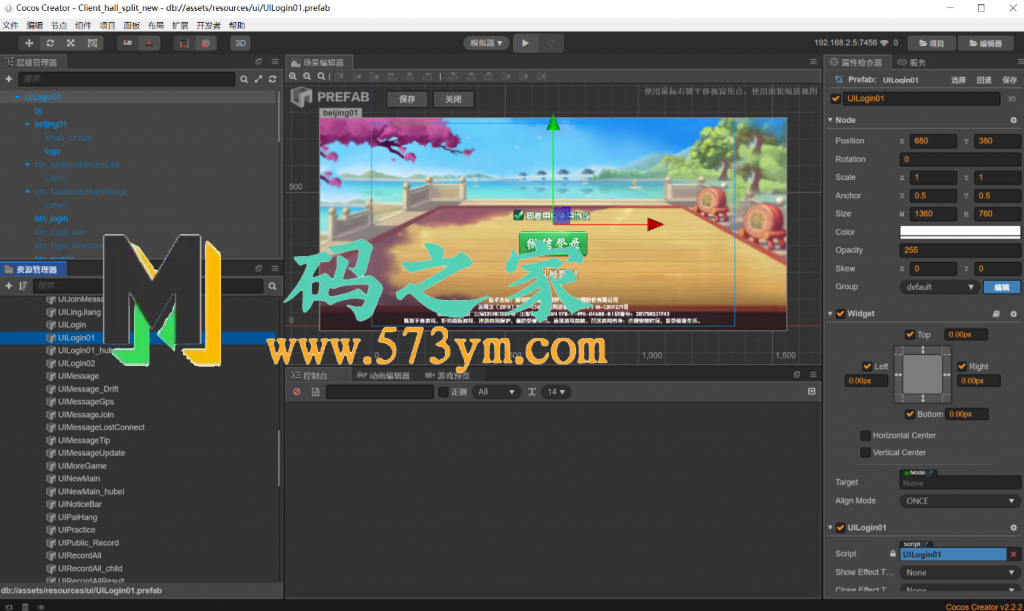Image resolution: width=1024 pixels, height=611 pixels.
Task: Click search icon in hierarchy panel
Action: [x=244, y=79]
